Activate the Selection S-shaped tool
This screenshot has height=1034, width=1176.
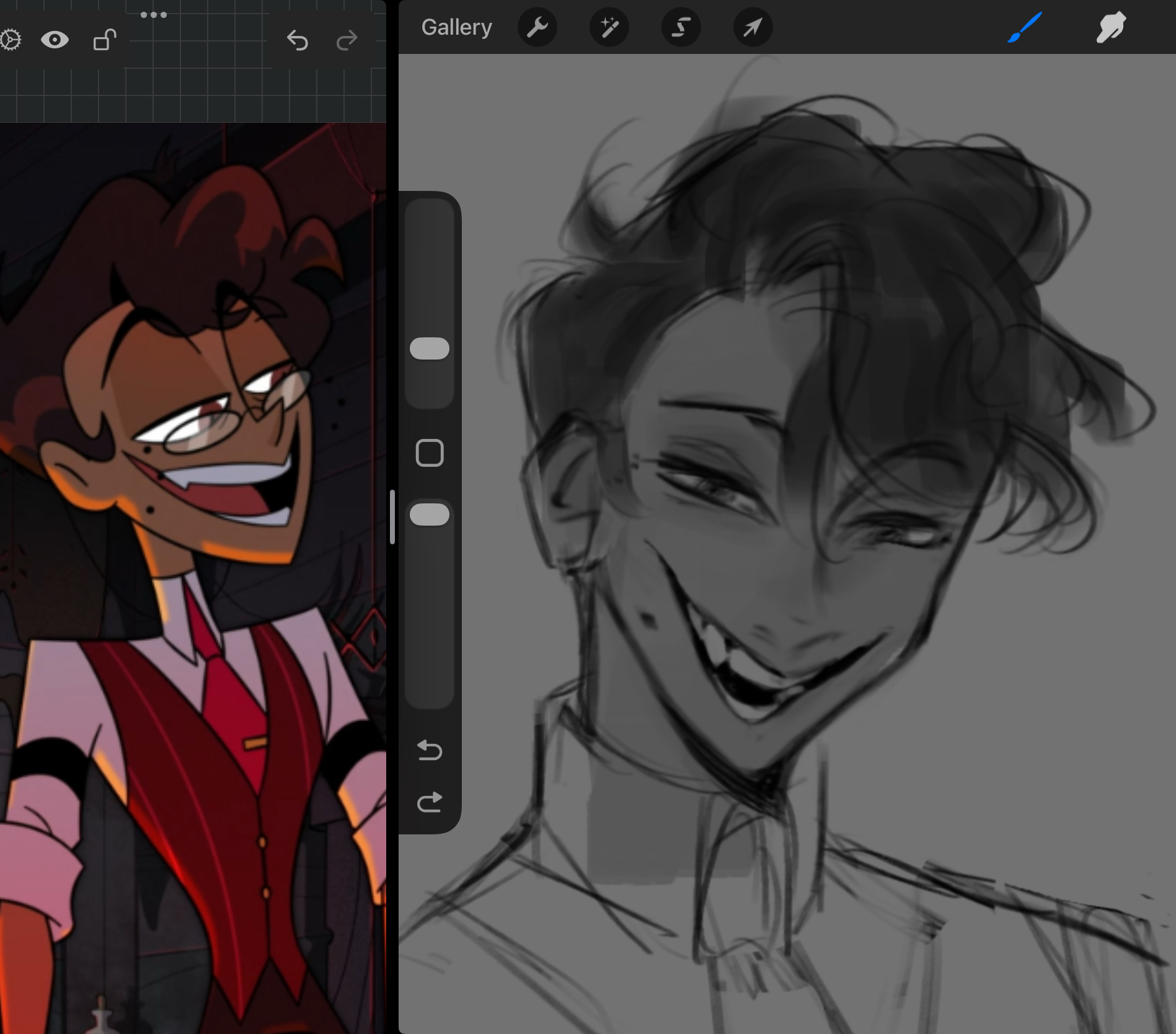pos(681,27)
